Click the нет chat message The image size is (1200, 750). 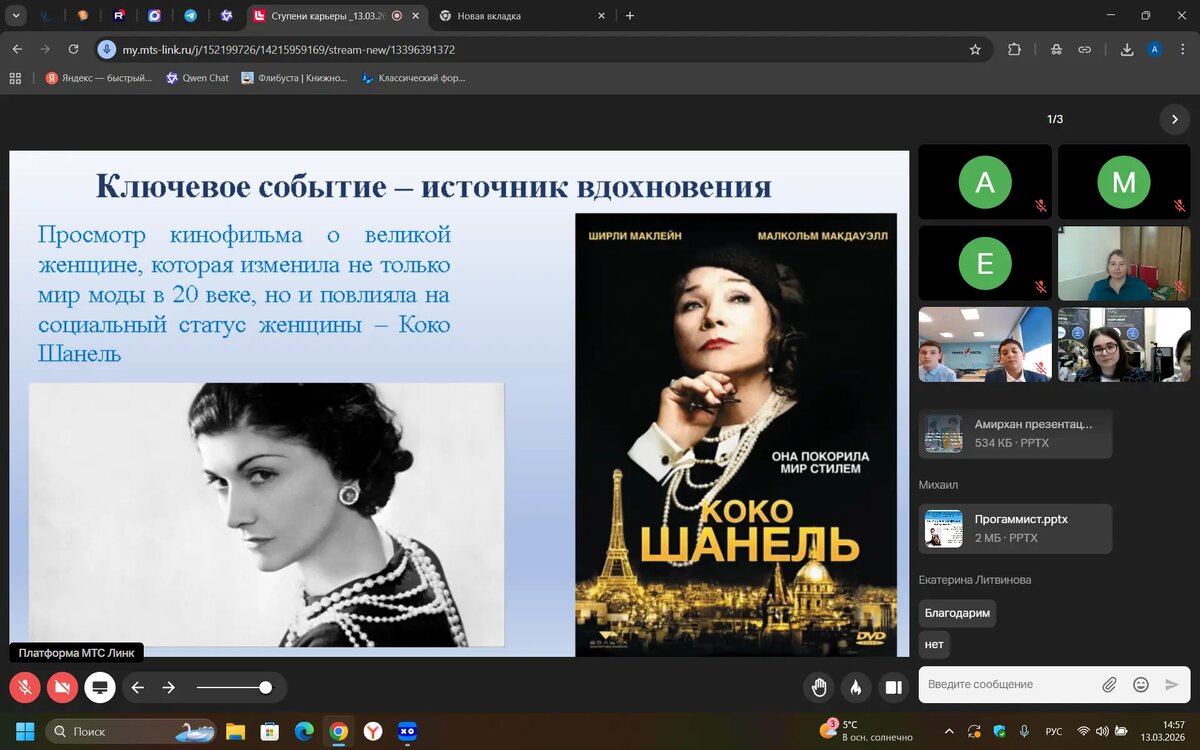point(934,644)
